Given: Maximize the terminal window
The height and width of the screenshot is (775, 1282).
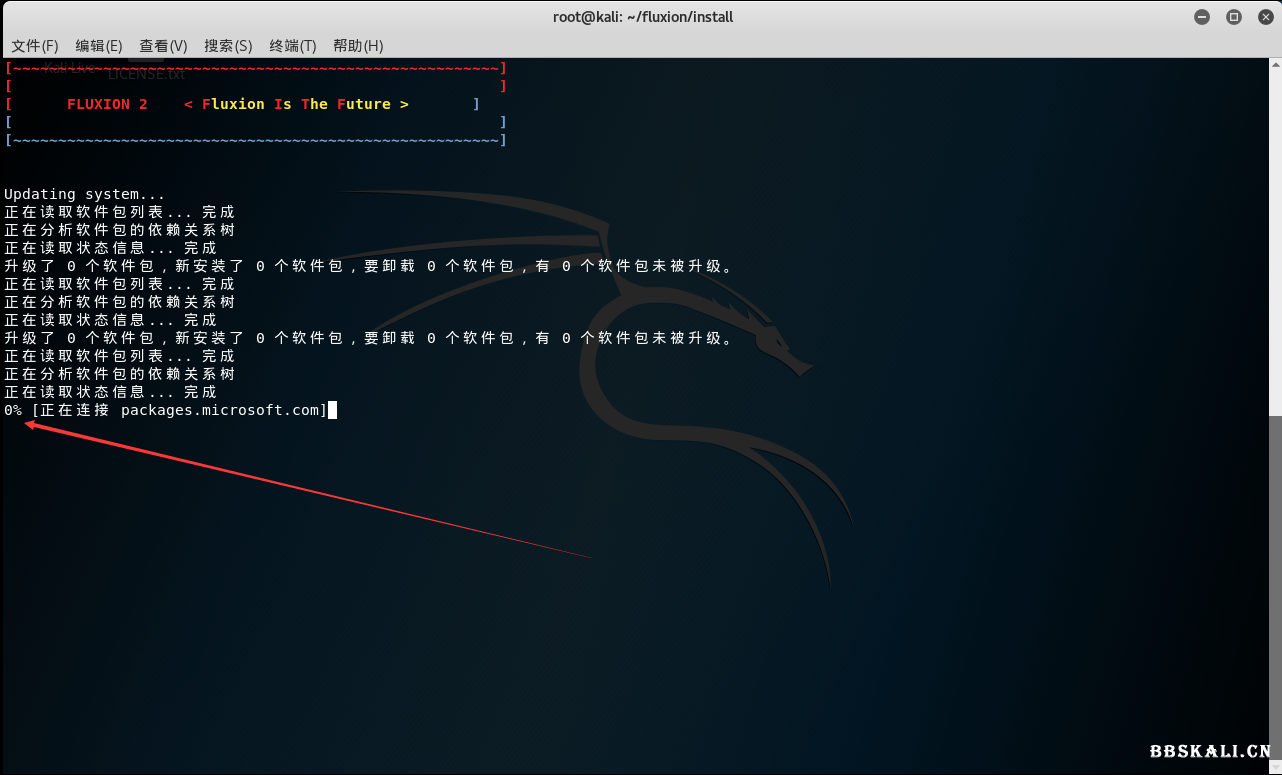Looking at the screenshot, I should [1233, 16].
